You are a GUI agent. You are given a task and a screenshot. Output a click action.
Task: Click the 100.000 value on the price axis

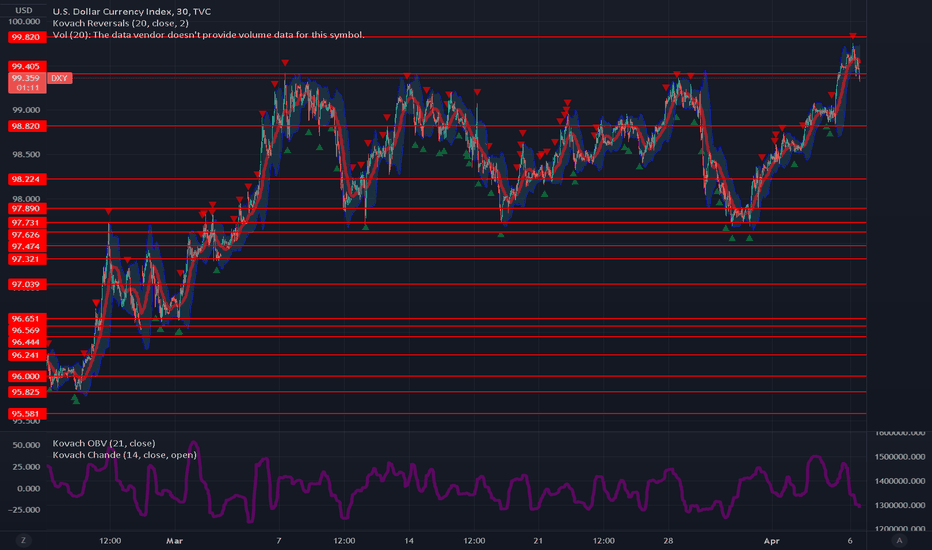[x=24, y=21]
